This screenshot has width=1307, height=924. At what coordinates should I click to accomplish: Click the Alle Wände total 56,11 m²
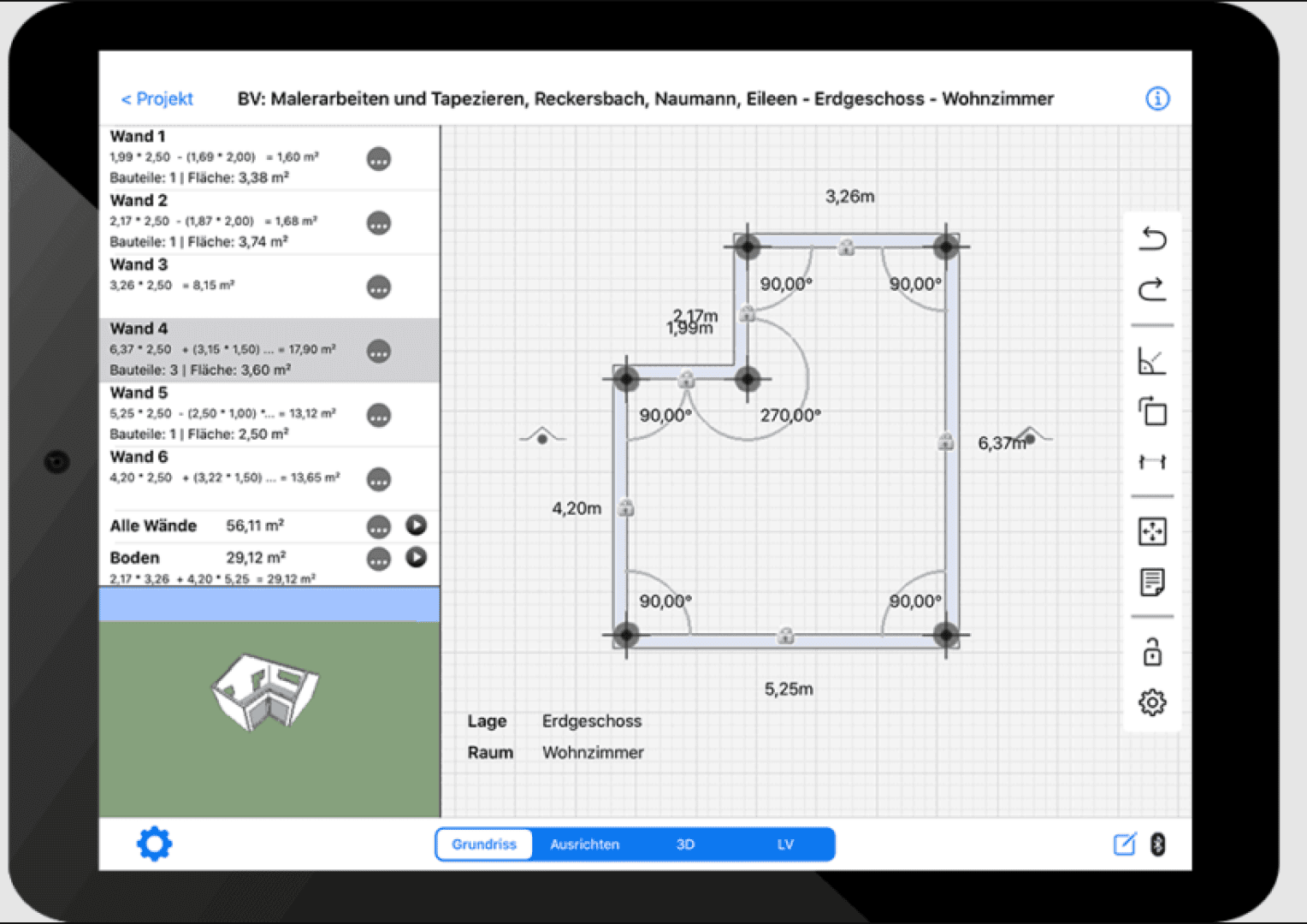click(x=255, y=525)
